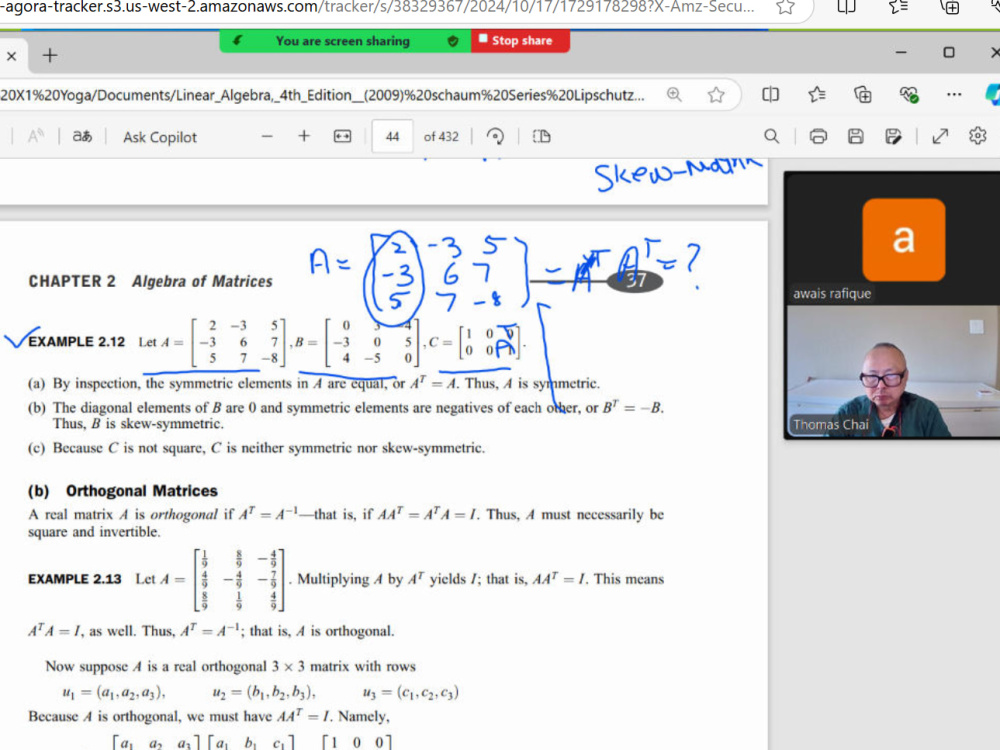
Task: Save the PDF with floppy icon
Action: [856, 136]
